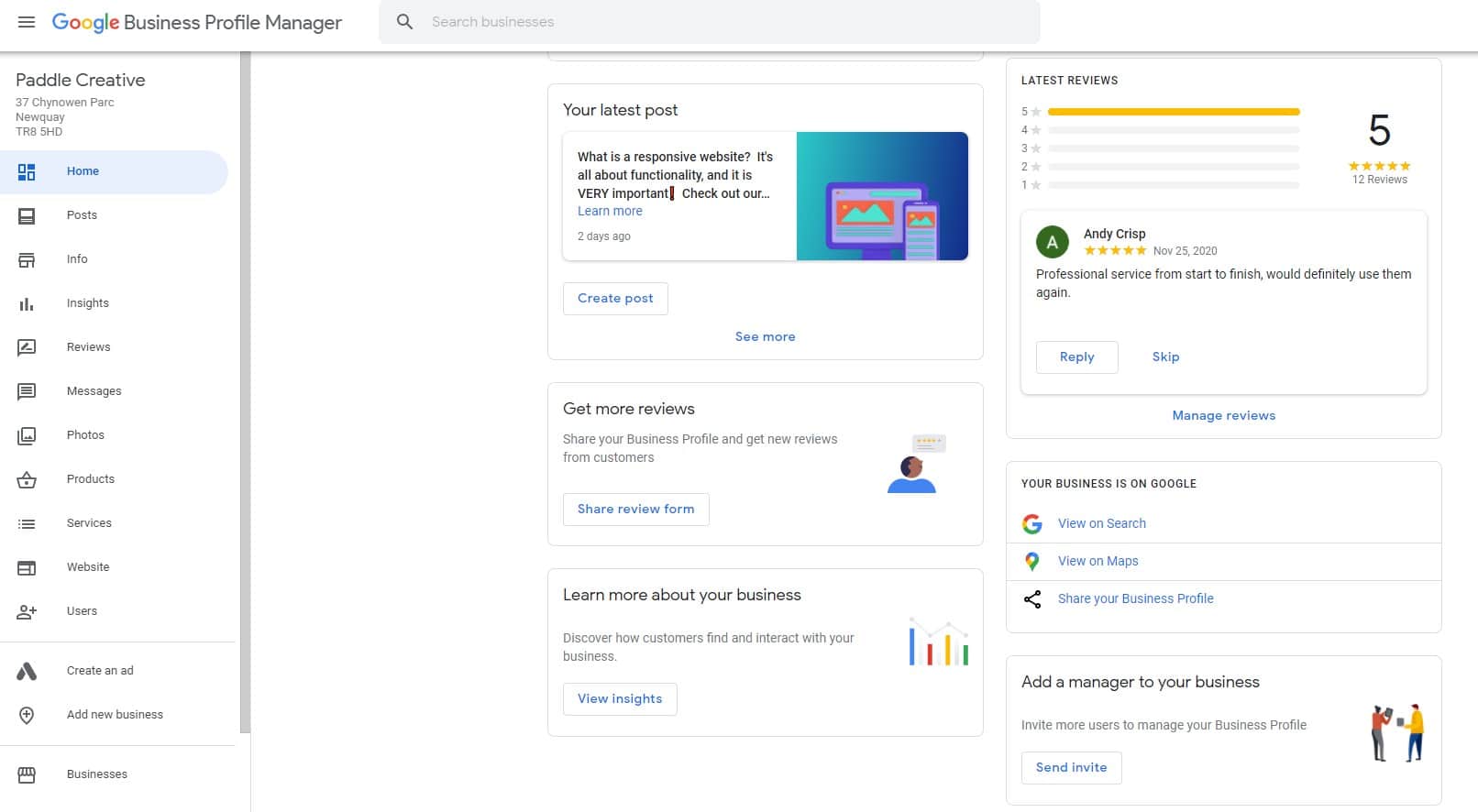
Task: Click the 4-star rating bar
Action: click(x=1174, y=130)
